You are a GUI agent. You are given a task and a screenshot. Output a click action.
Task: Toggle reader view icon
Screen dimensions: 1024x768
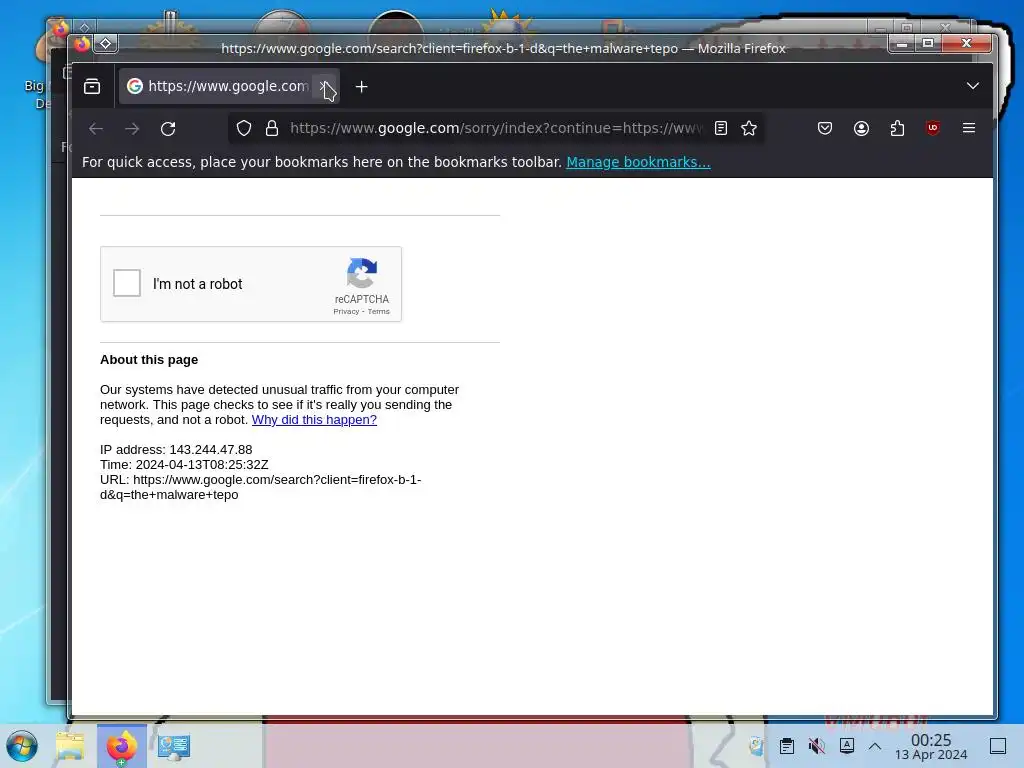pyautogui.click(x=721, y=128)
